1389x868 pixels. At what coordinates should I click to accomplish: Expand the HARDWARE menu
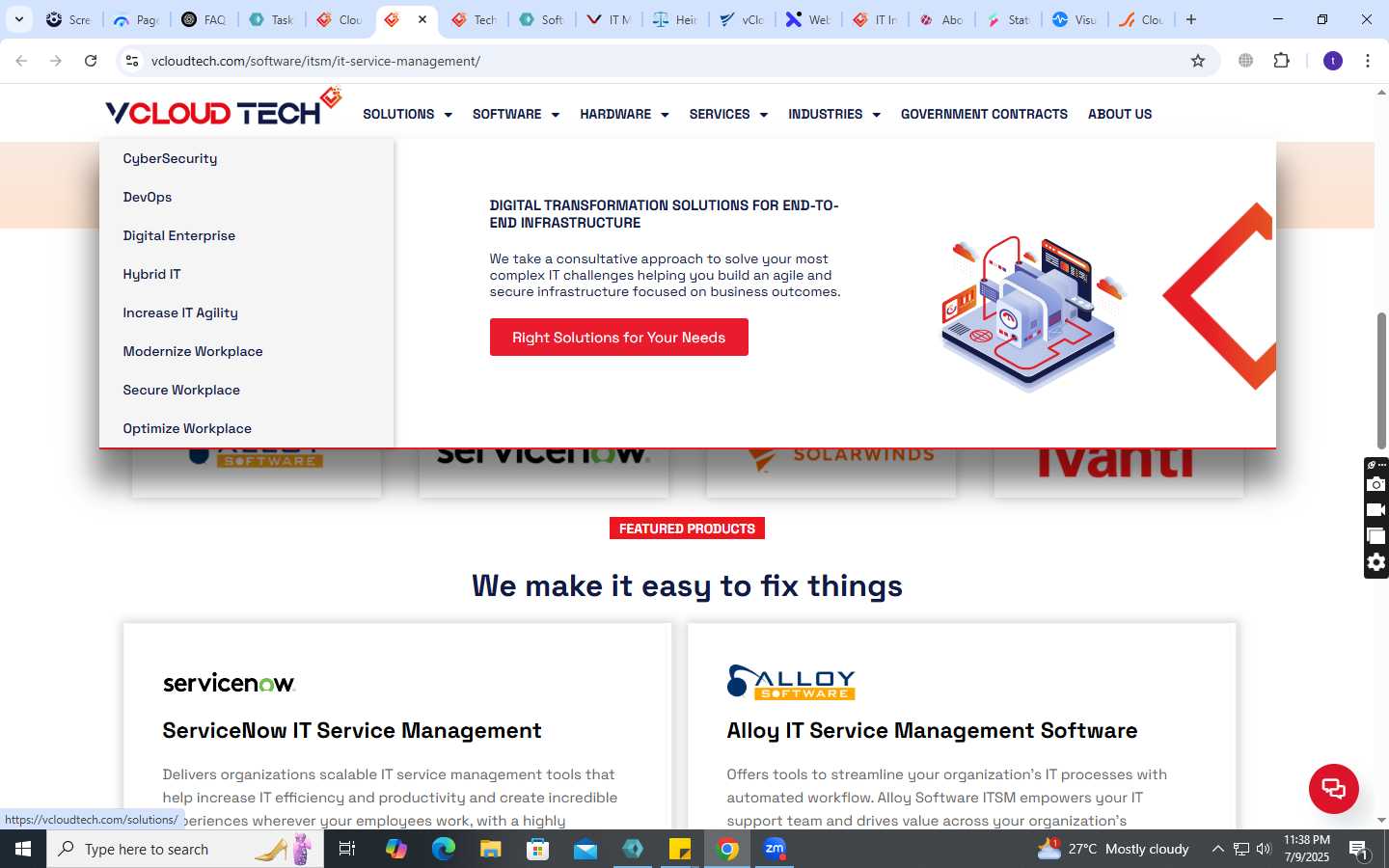pyautogui.click(x=624, y=114)
